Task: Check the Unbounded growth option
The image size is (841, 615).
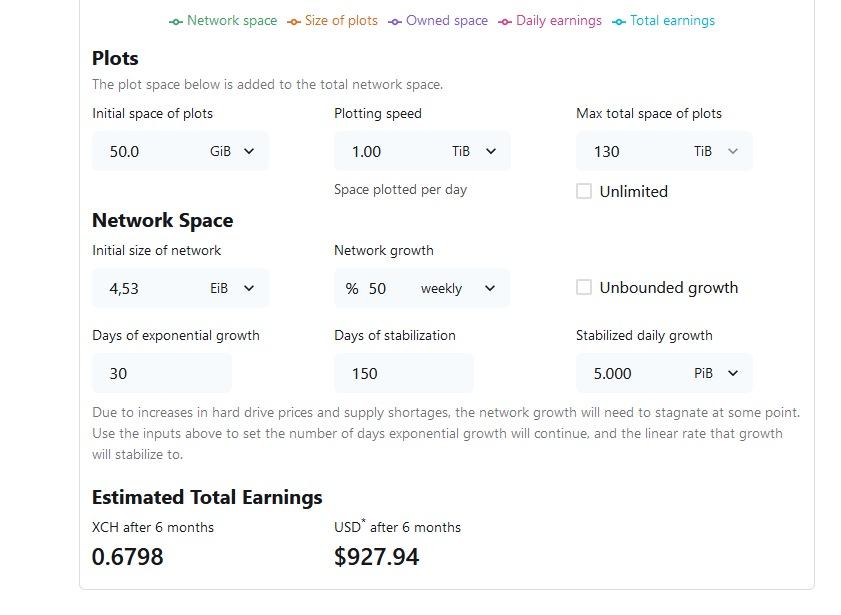Action: click(584, 287)
